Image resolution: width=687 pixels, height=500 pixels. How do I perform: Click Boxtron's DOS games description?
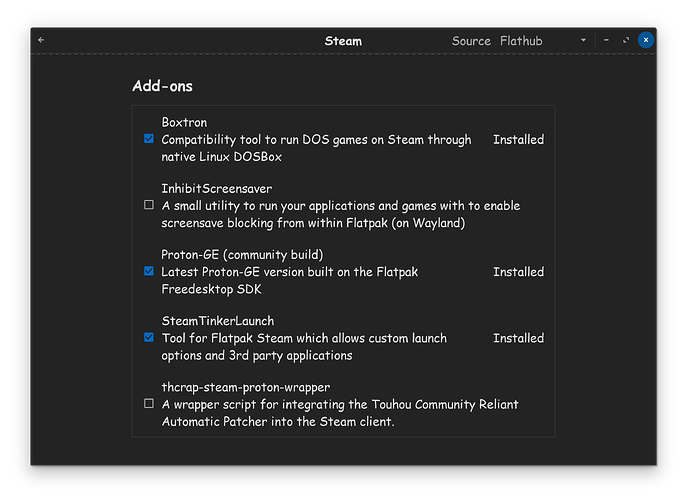pyautogui.click(x=316, y=148)
